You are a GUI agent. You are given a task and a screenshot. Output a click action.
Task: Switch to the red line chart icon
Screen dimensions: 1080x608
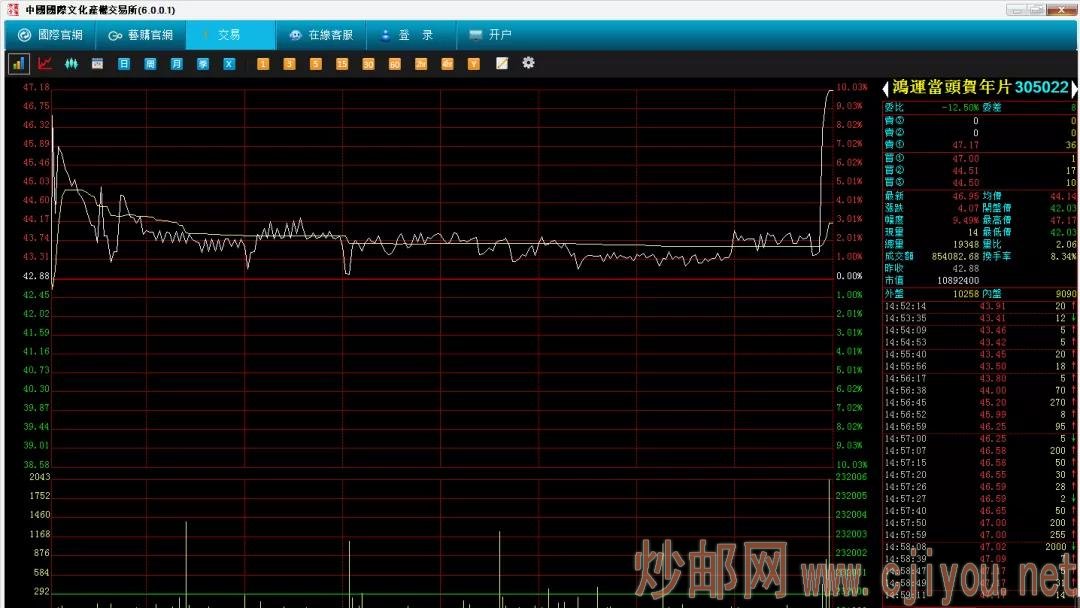coord(45,63)
